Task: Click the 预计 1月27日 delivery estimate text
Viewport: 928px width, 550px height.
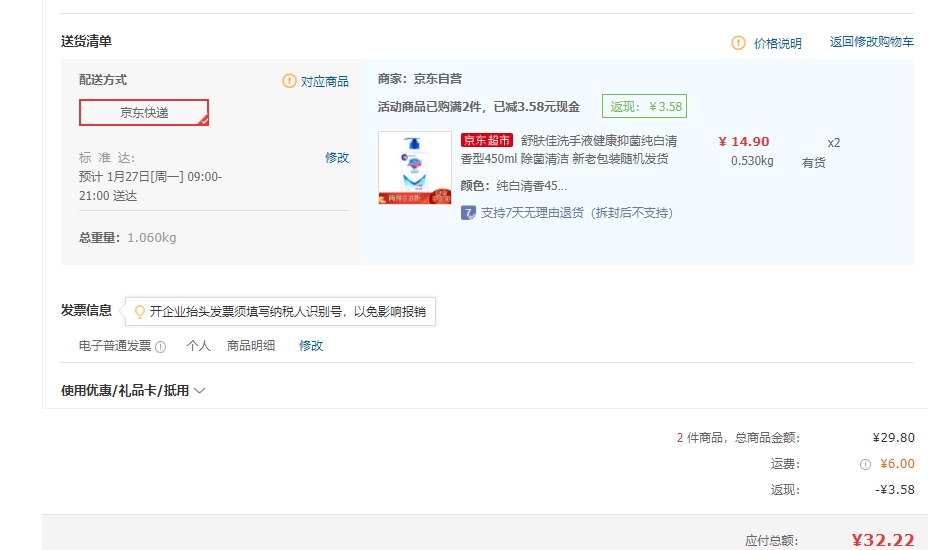Action: (x=150, y=186)
